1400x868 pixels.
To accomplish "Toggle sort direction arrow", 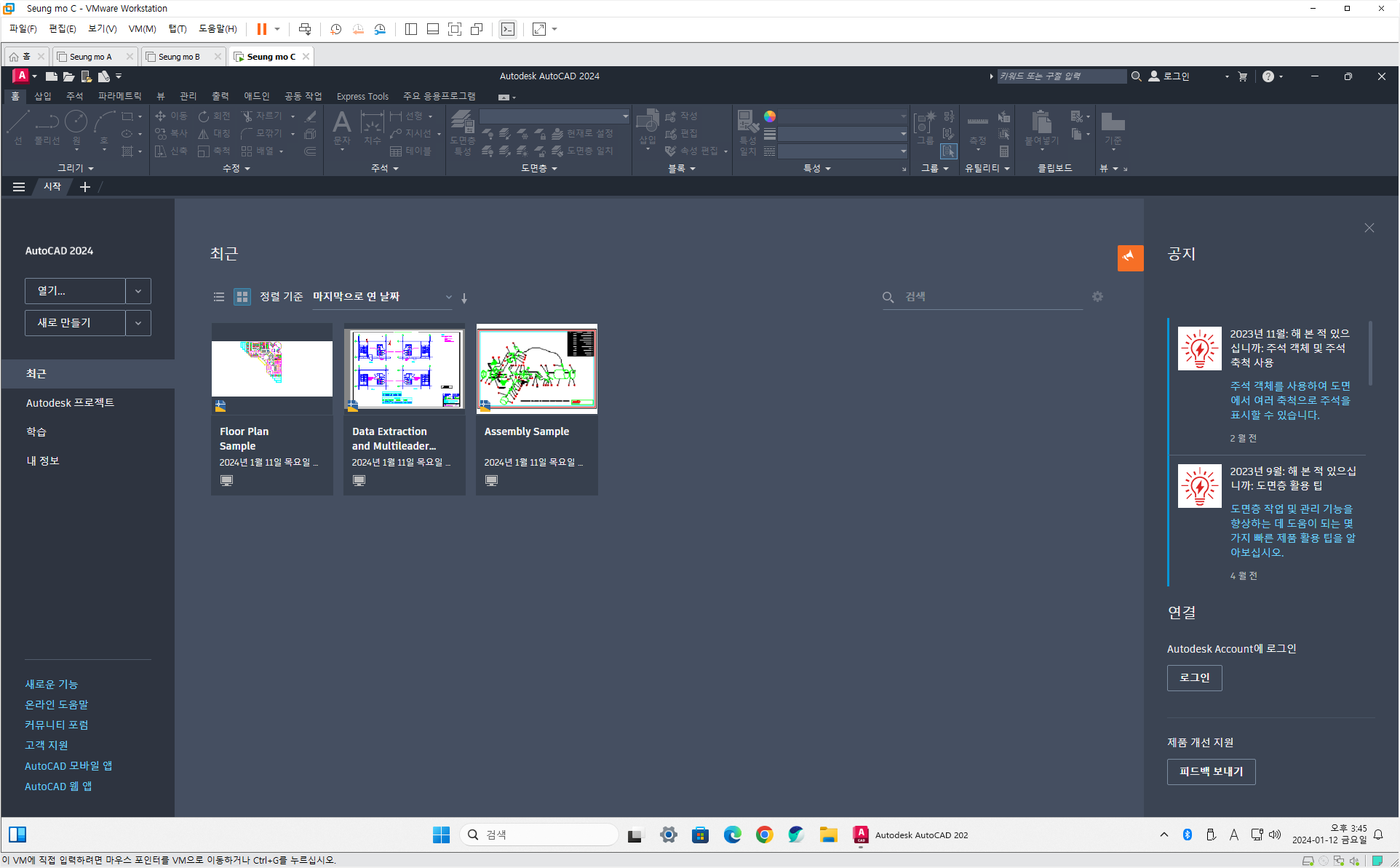I will coord(464,298).
